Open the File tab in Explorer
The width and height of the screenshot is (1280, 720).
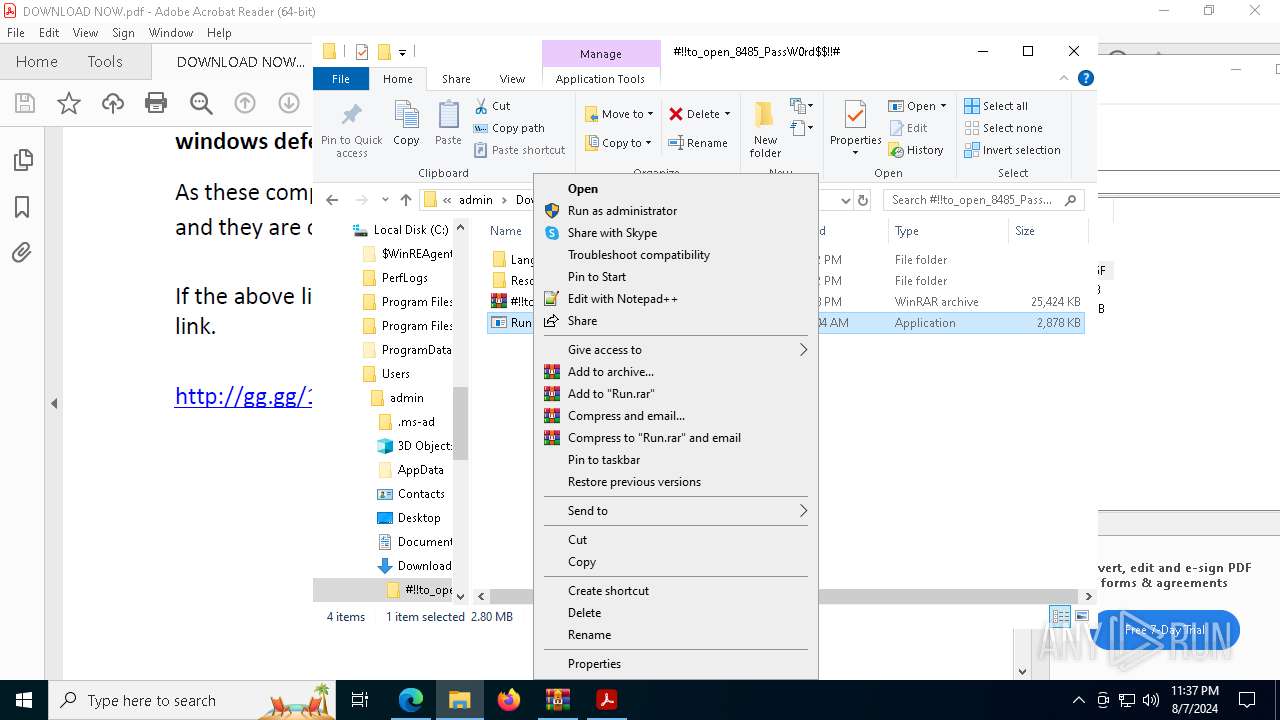(x=341, y=79)
